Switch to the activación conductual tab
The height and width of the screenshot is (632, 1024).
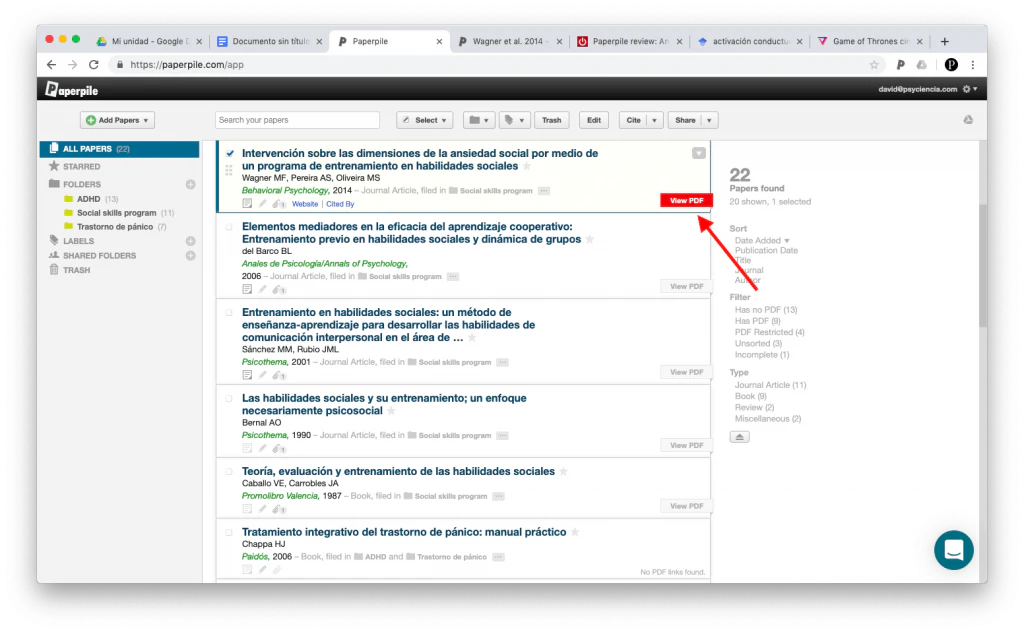(x=750, y=41)
